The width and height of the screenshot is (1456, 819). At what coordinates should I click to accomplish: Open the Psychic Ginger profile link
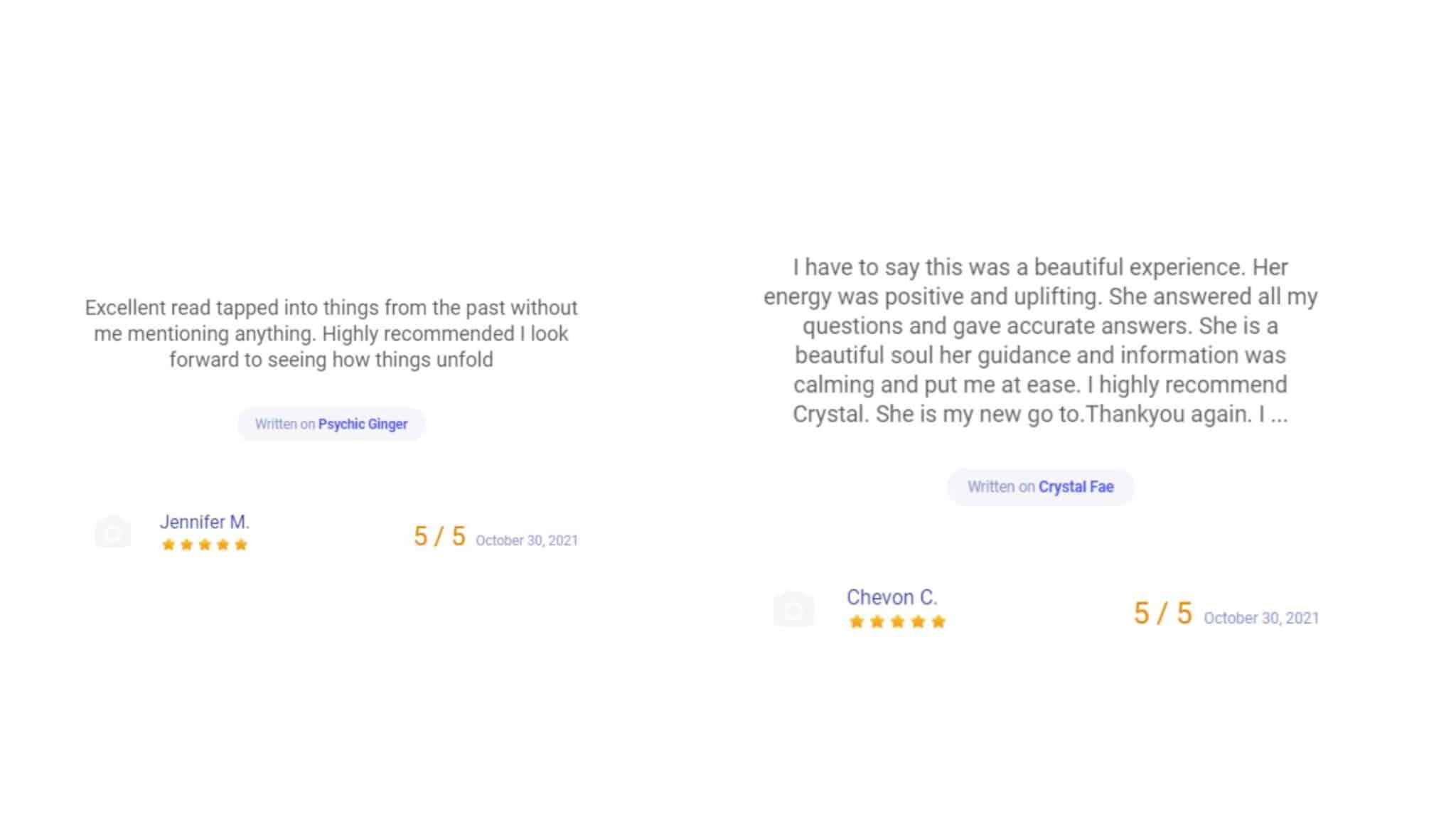pyautogui.click(x=363, y=424)
